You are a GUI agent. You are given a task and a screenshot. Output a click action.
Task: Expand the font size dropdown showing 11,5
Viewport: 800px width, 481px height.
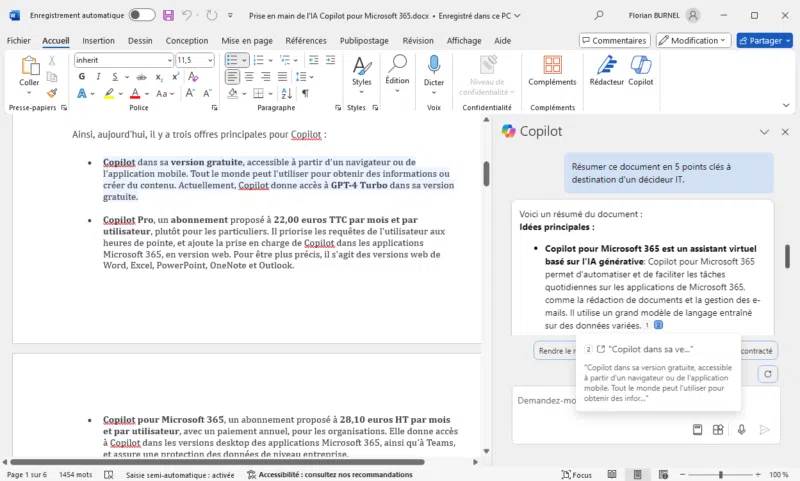point(210,60)
